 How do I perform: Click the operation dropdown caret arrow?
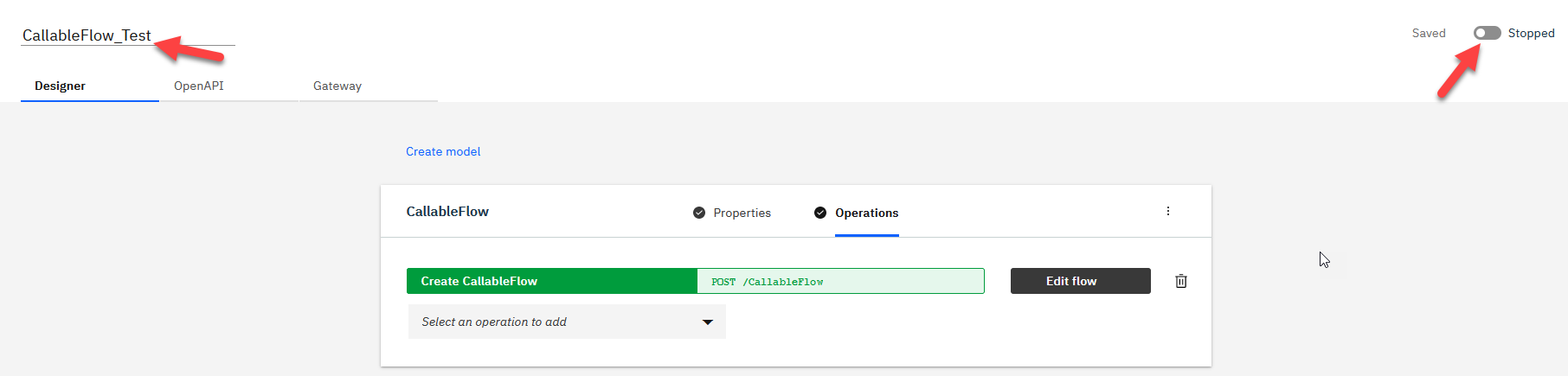tap(708, 322)
